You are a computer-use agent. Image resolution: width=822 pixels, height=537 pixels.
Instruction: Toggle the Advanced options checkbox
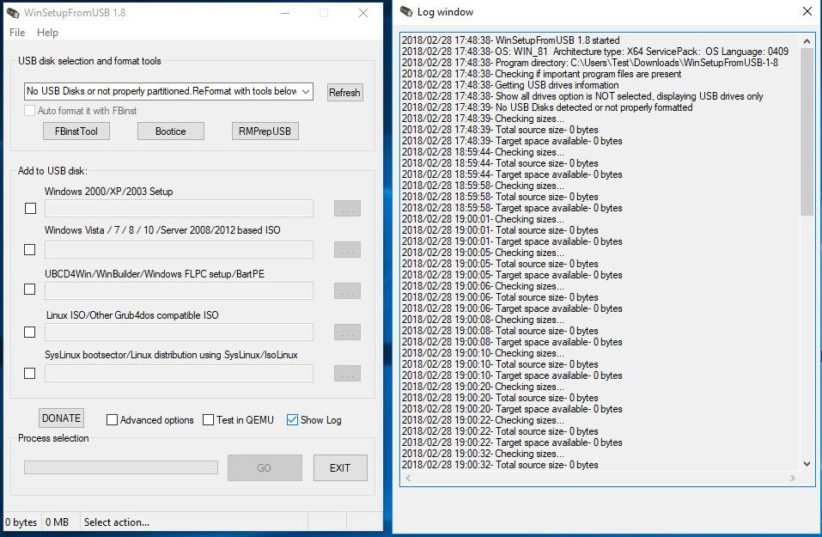pos(112,420)
